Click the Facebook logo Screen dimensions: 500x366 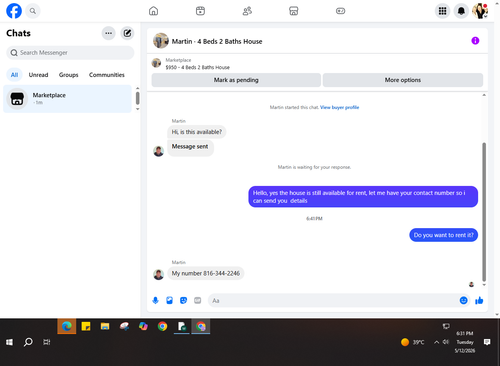[14, 11]
